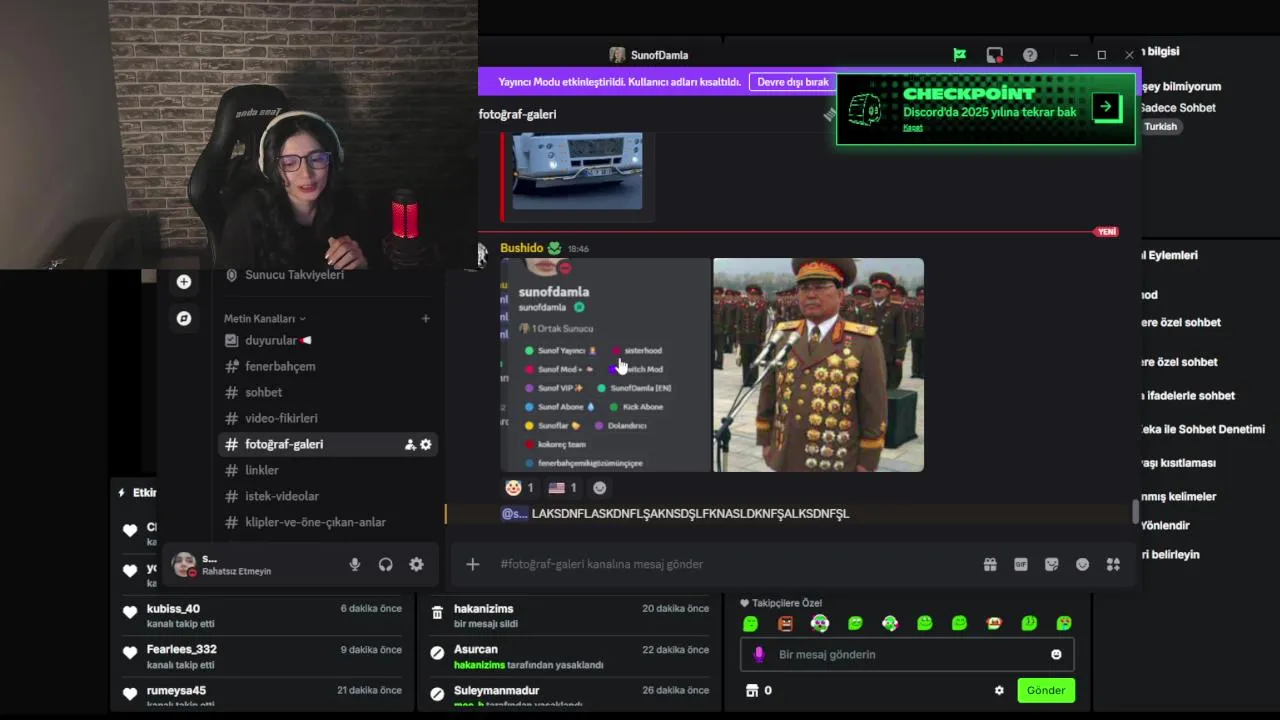
Task: Open the white bus image attachment
Action: point(577,172)
